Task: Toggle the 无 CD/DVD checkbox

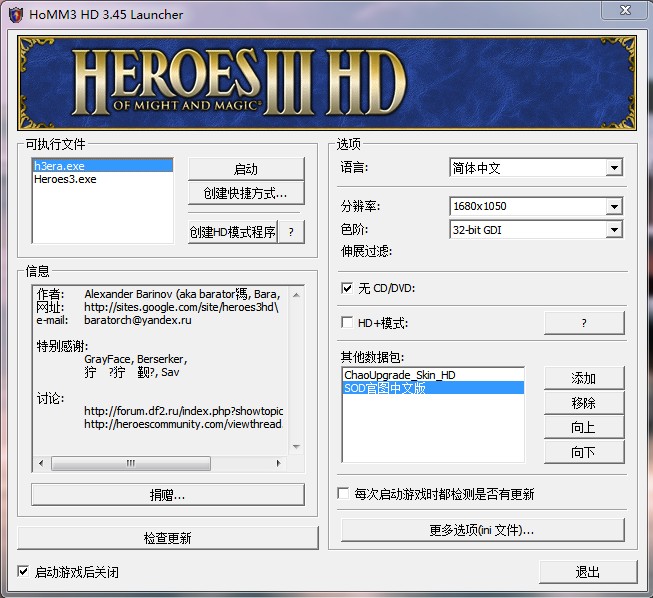Action: (347, 288)
